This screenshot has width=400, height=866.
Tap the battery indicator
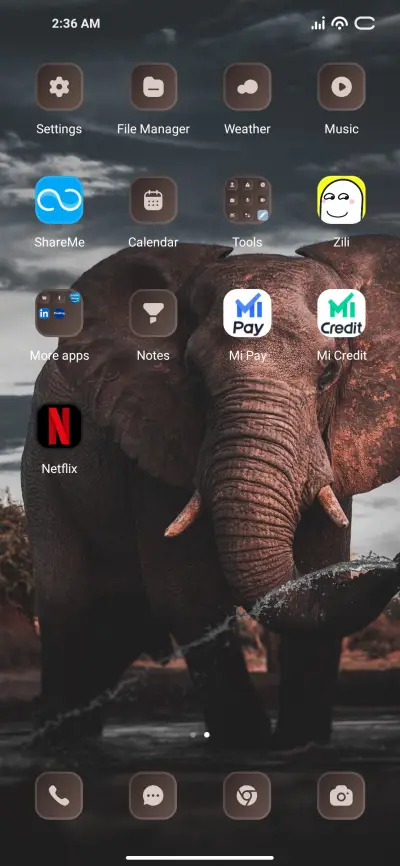(365, 23)
